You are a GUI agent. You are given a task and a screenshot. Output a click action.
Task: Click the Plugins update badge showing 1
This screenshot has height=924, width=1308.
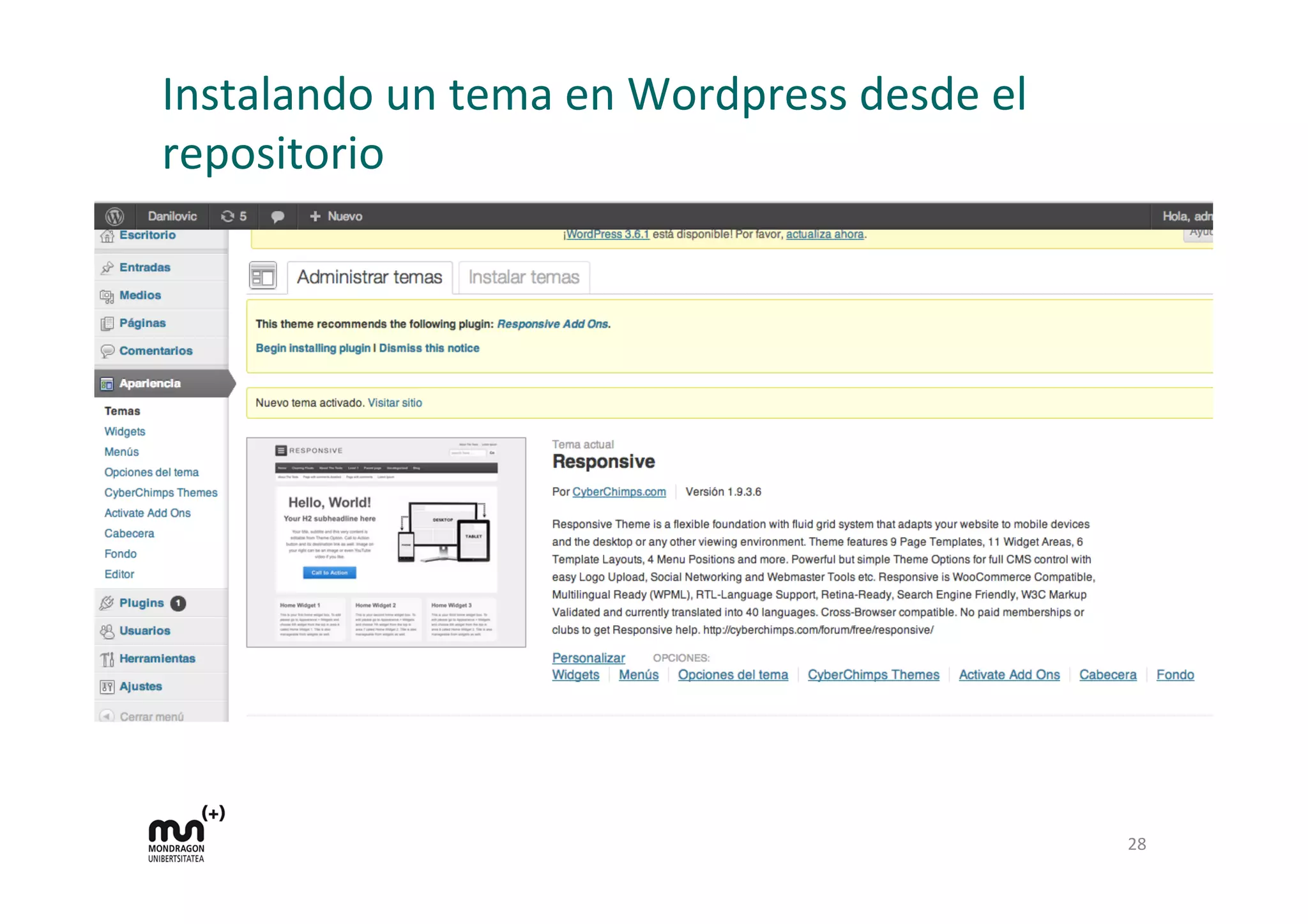point(178,603)
